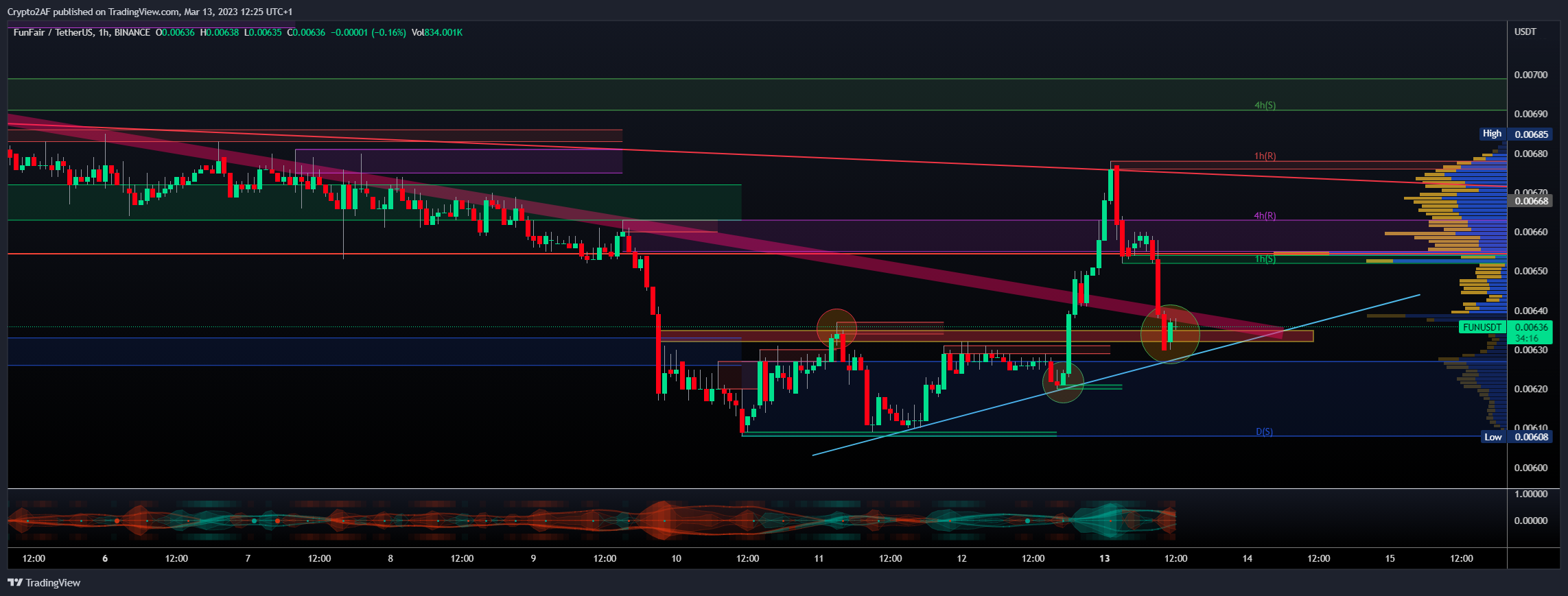This screenshot has width=1568, height=596.
Task: Click the 0.00650 price axis tick
Action: click(x=1531, y=271)
